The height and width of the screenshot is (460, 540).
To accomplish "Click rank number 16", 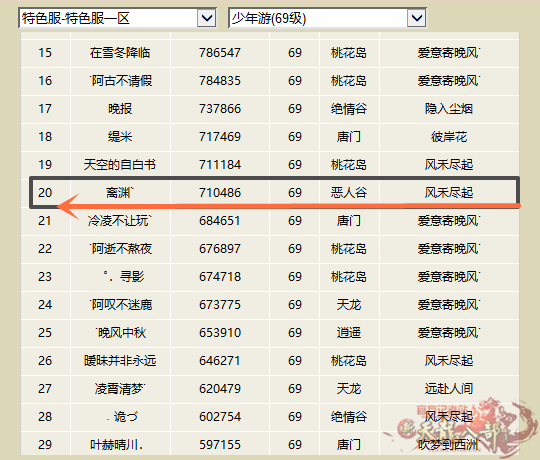I will (45, 81).
